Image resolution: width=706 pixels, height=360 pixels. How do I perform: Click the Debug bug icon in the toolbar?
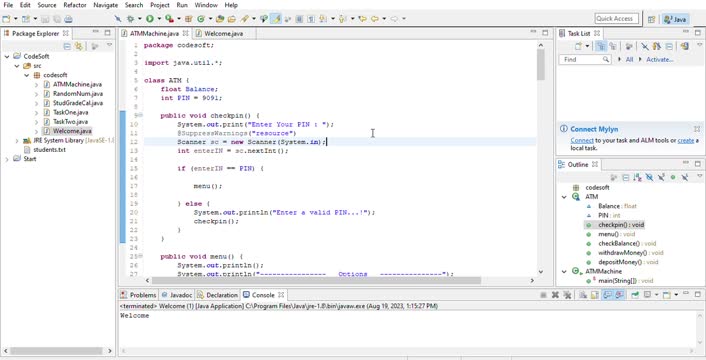coord(131,19)
